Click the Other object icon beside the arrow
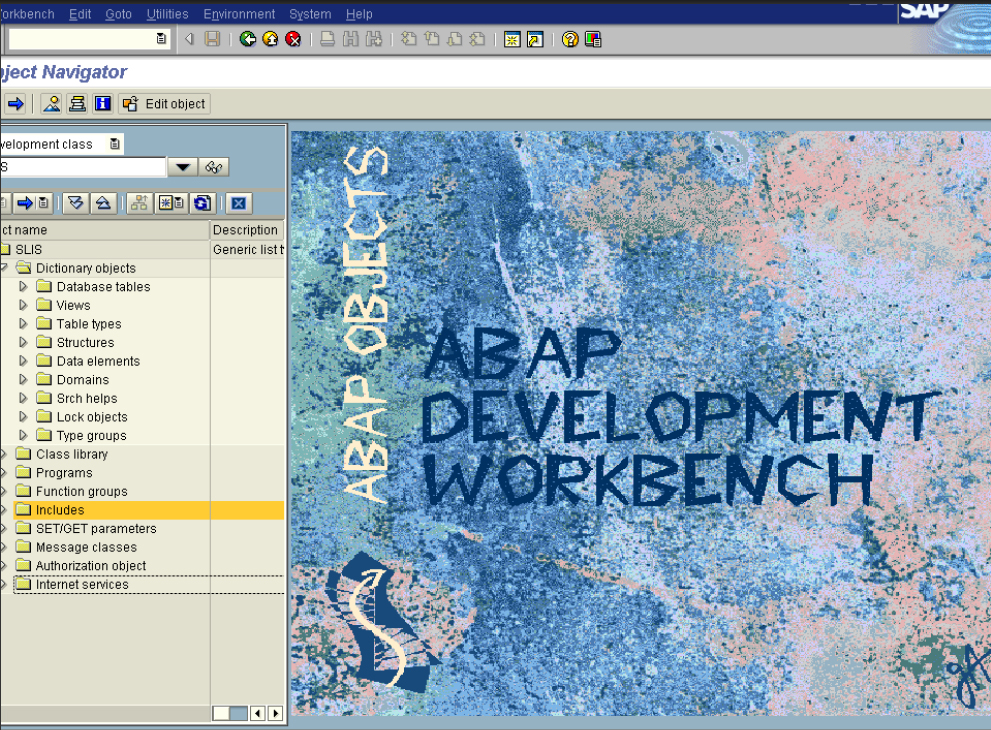991x730 pixels. 52,104
